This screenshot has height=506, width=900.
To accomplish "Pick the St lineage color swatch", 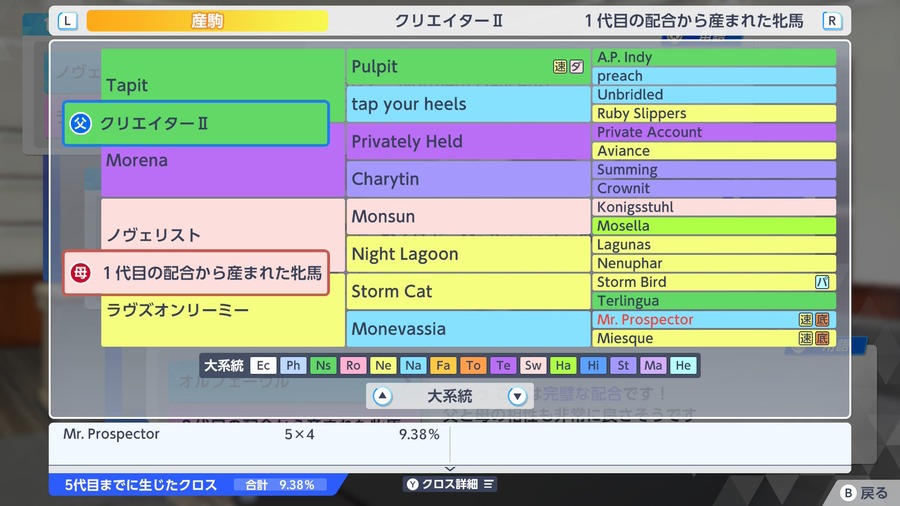I will tap(623, 365).
